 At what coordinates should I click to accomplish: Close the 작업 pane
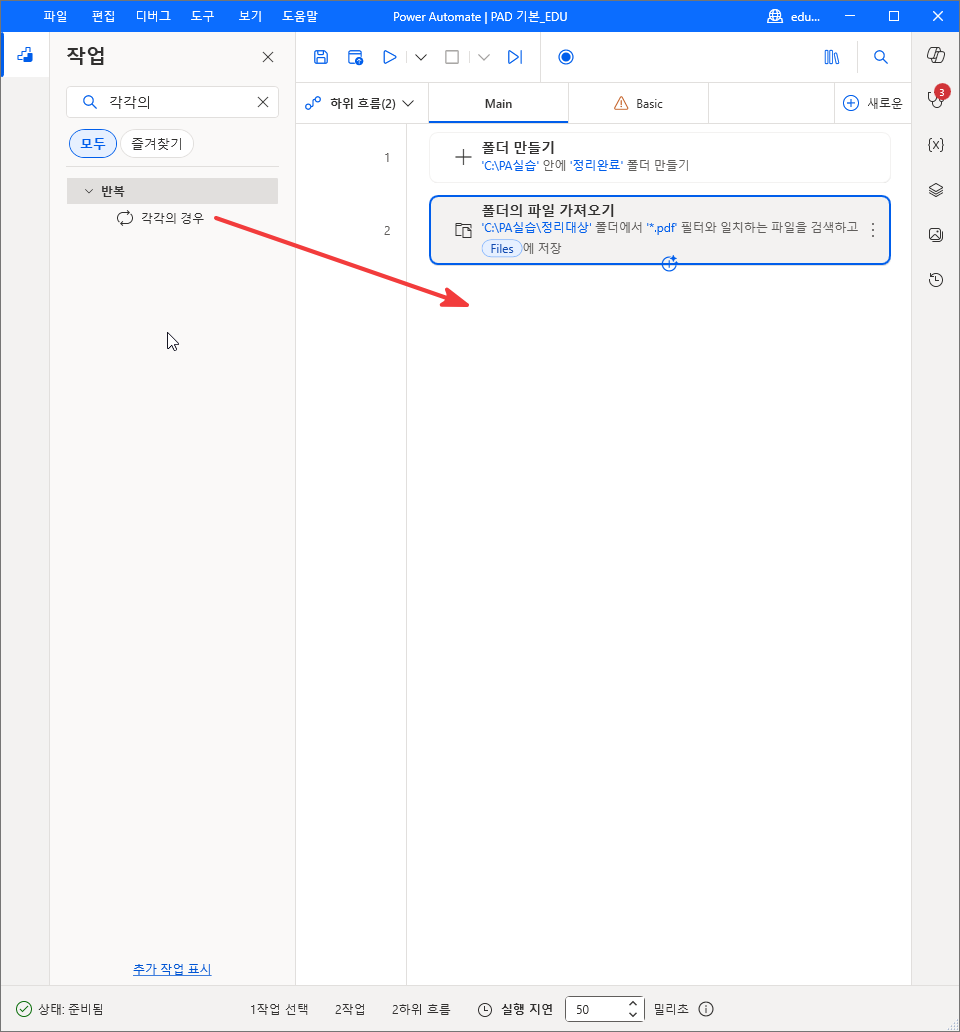coord(268,57)
